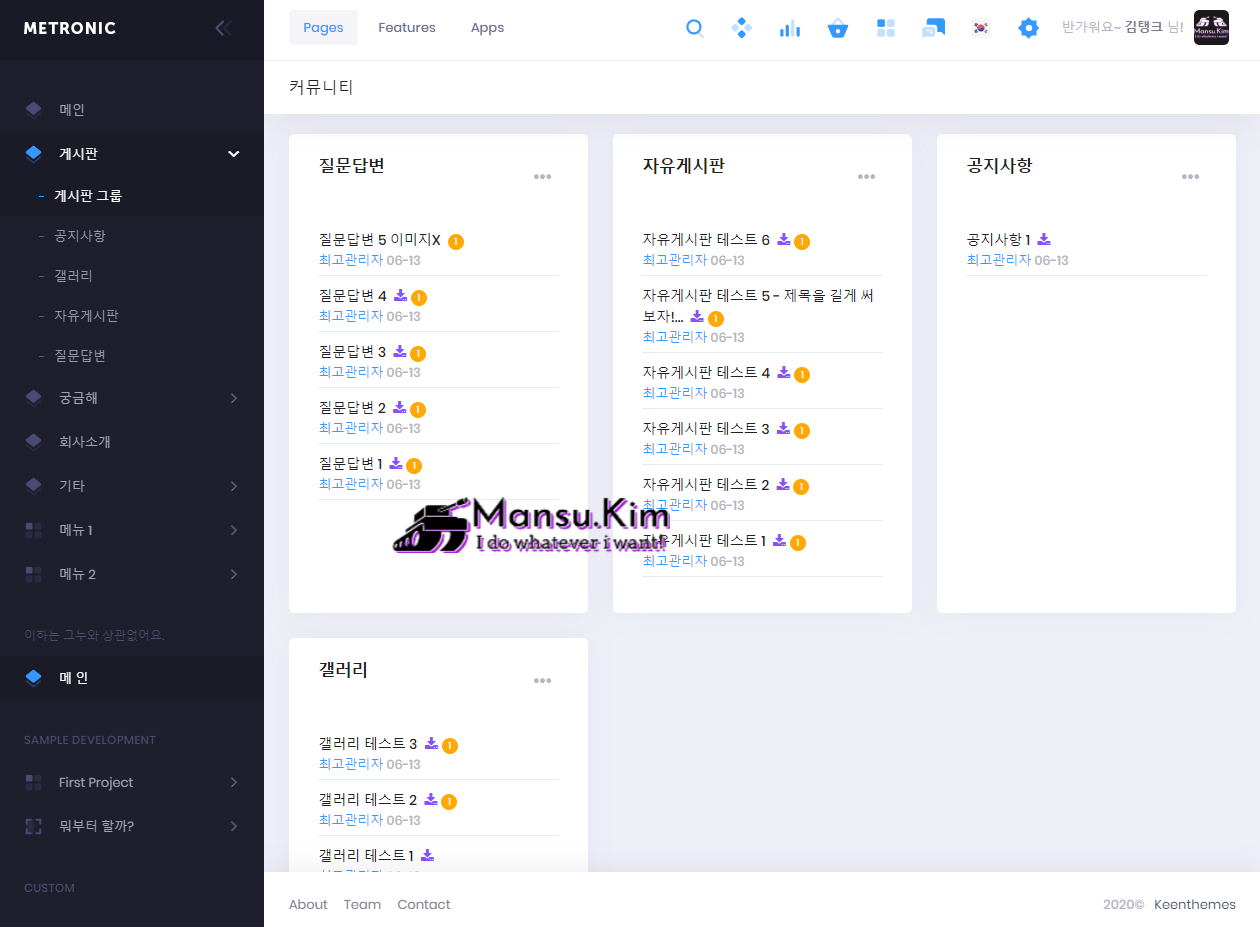This screenshot has height=927, width=1260.
Task: Click the diamond-shaped notifications icon in header
Action: coord(741,28)
